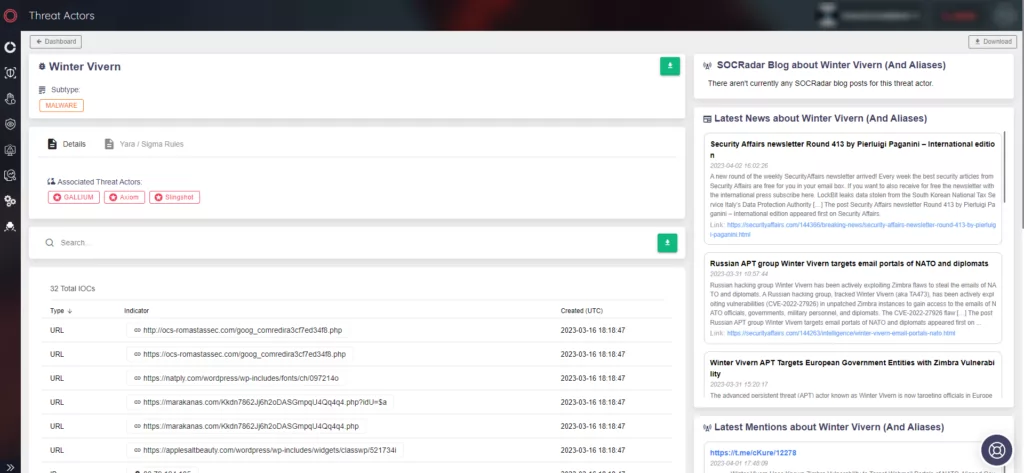The image size is (1024, 473).
Task: Go back using the Dashboard button
Action: click(56, 42)
